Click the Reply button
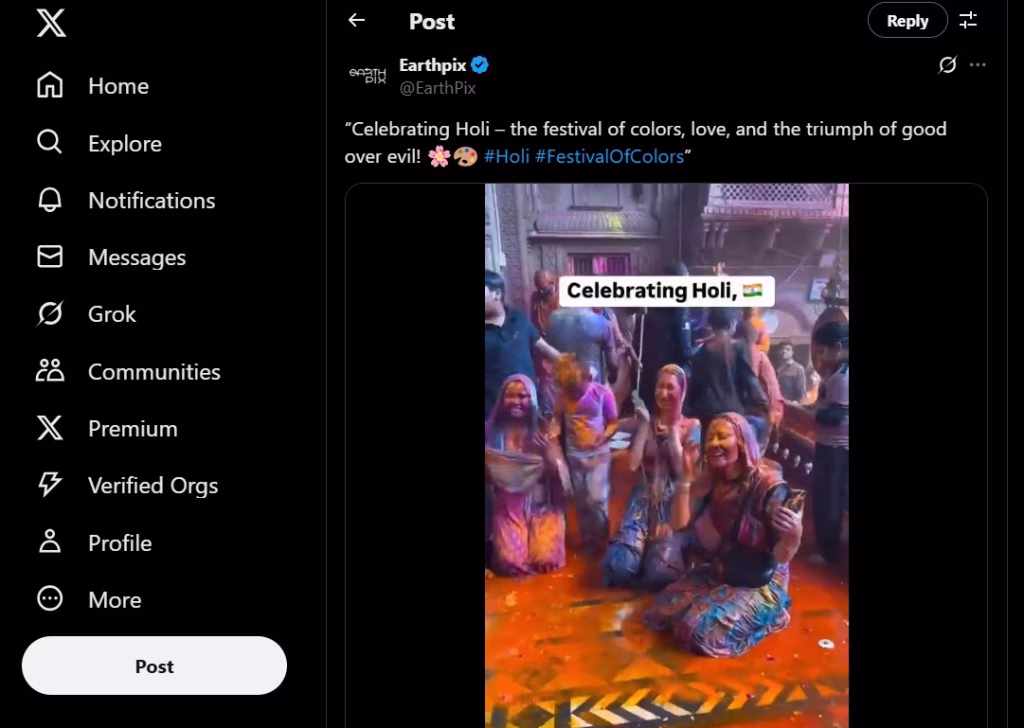1024x728 pixels. pyautogui.click(x=907, y=20)
